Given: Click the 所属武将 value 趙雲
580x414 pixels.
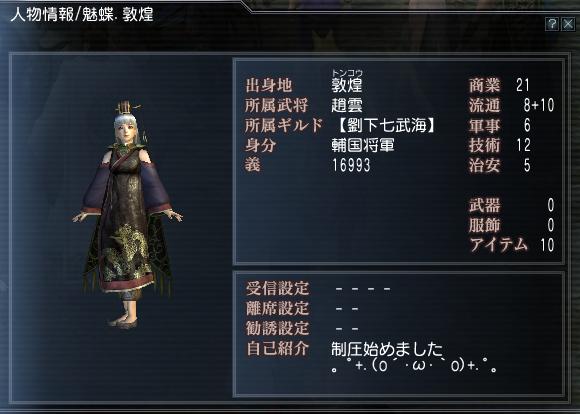Looking at the screenshot, I should [x=347, y=105].
